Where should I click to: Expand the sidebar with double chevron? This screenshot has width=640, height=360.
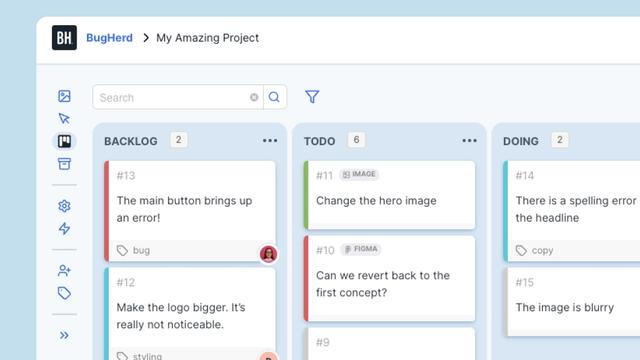64,335
